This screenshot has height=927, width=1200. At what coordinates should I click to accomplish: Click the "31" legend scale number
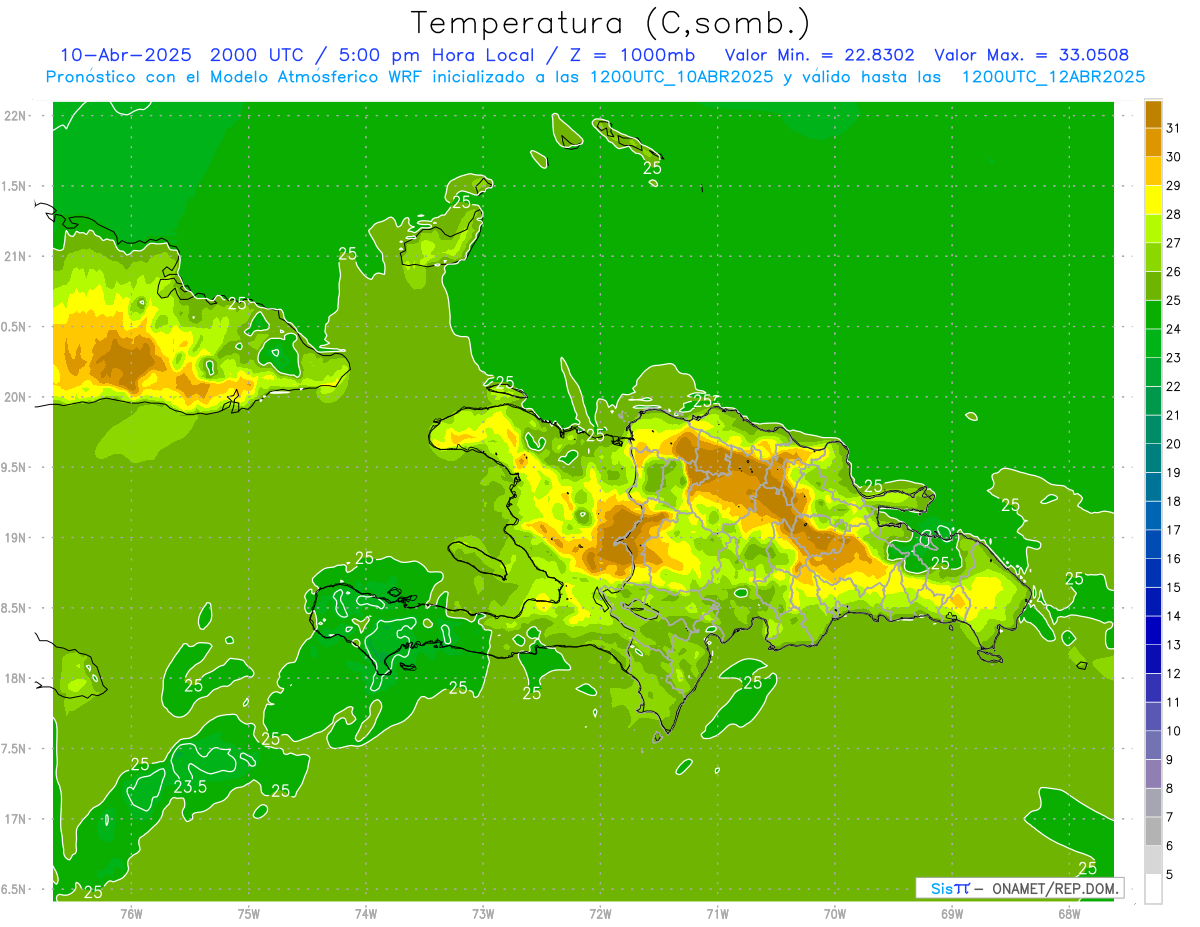click(1173, 128)
